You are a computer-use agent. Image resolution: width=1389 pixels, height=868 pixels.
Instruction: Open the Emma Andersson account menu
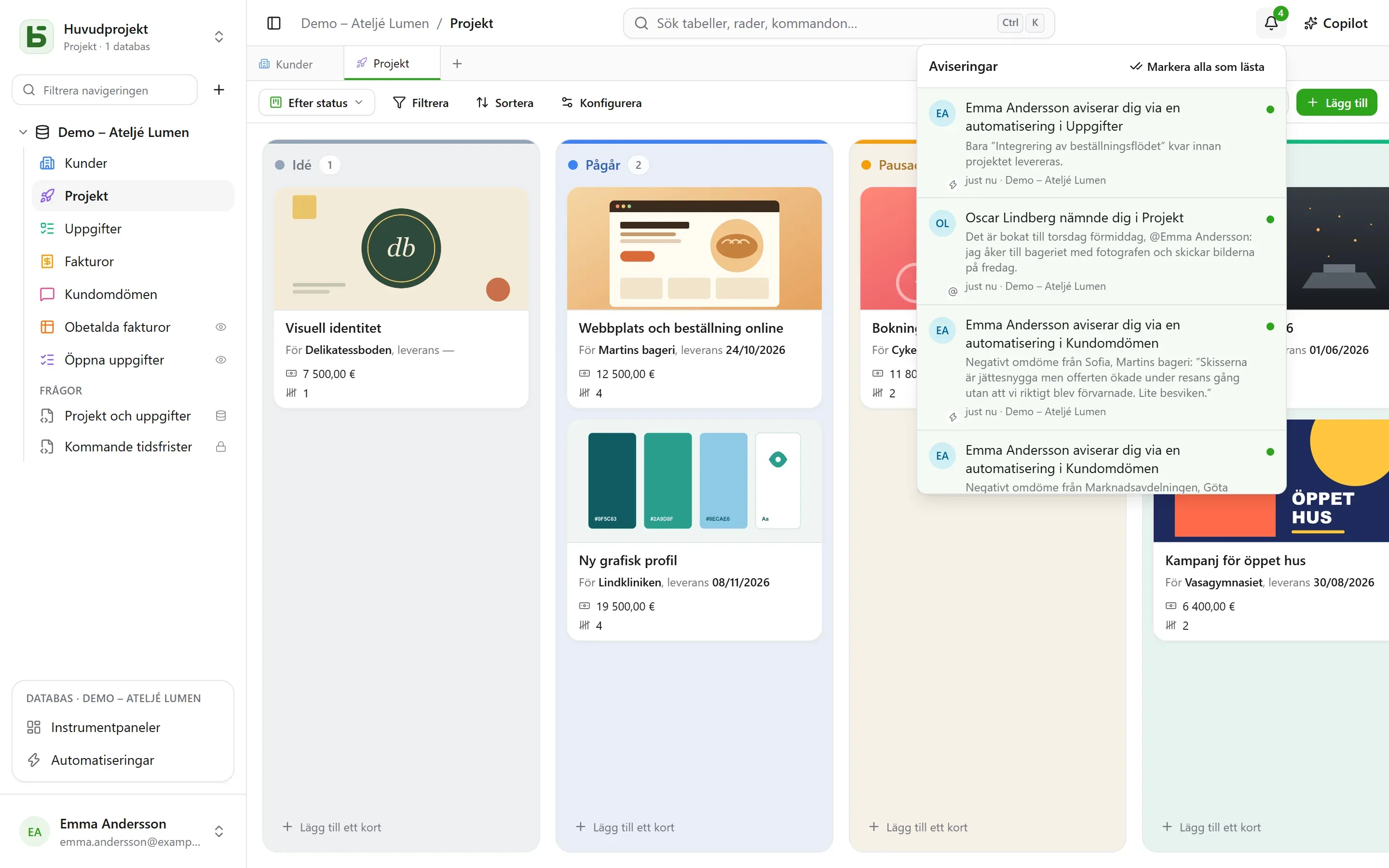click(x=123, y=831)
